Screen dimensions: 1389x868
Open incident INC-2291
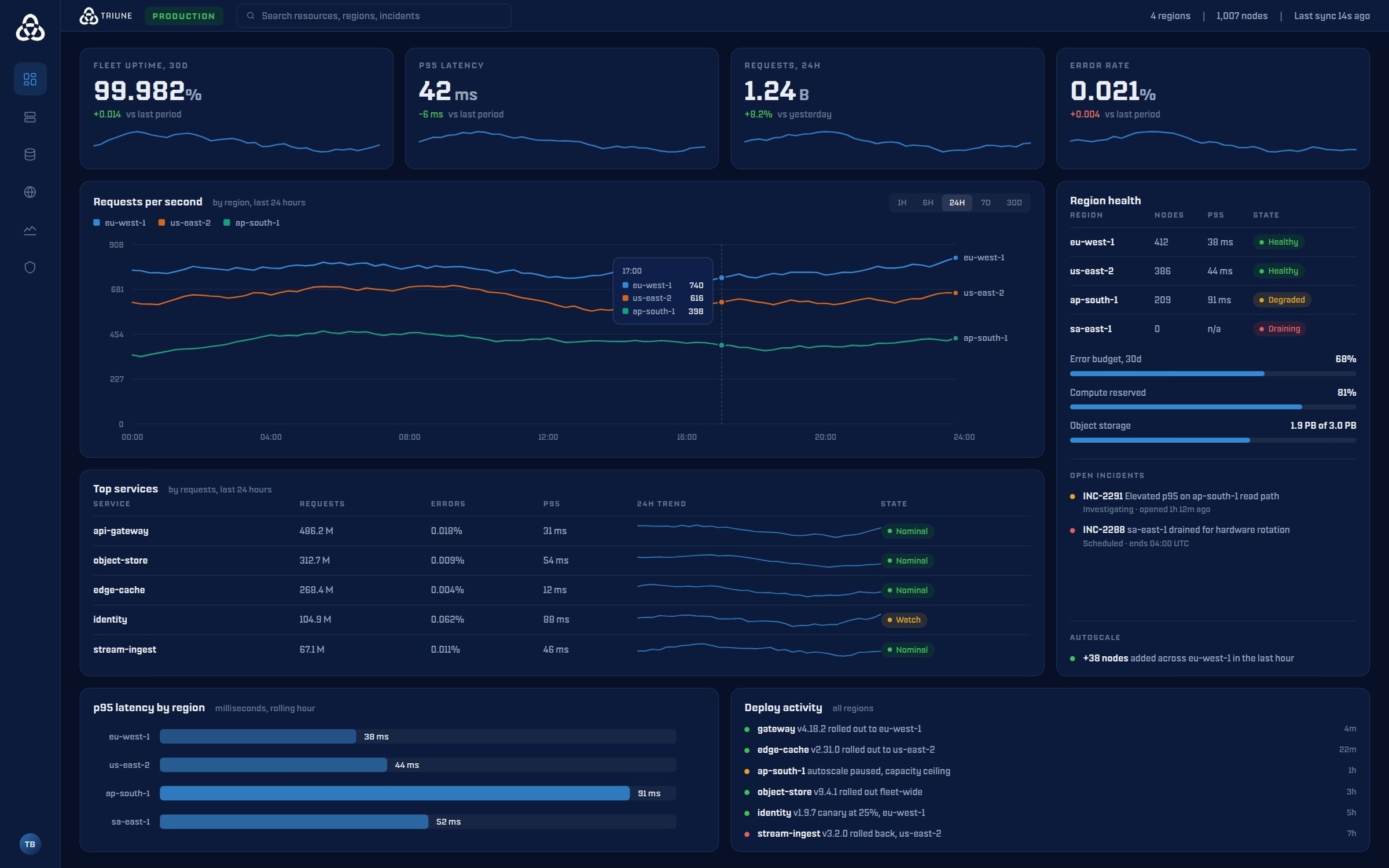coord(1212,502)
